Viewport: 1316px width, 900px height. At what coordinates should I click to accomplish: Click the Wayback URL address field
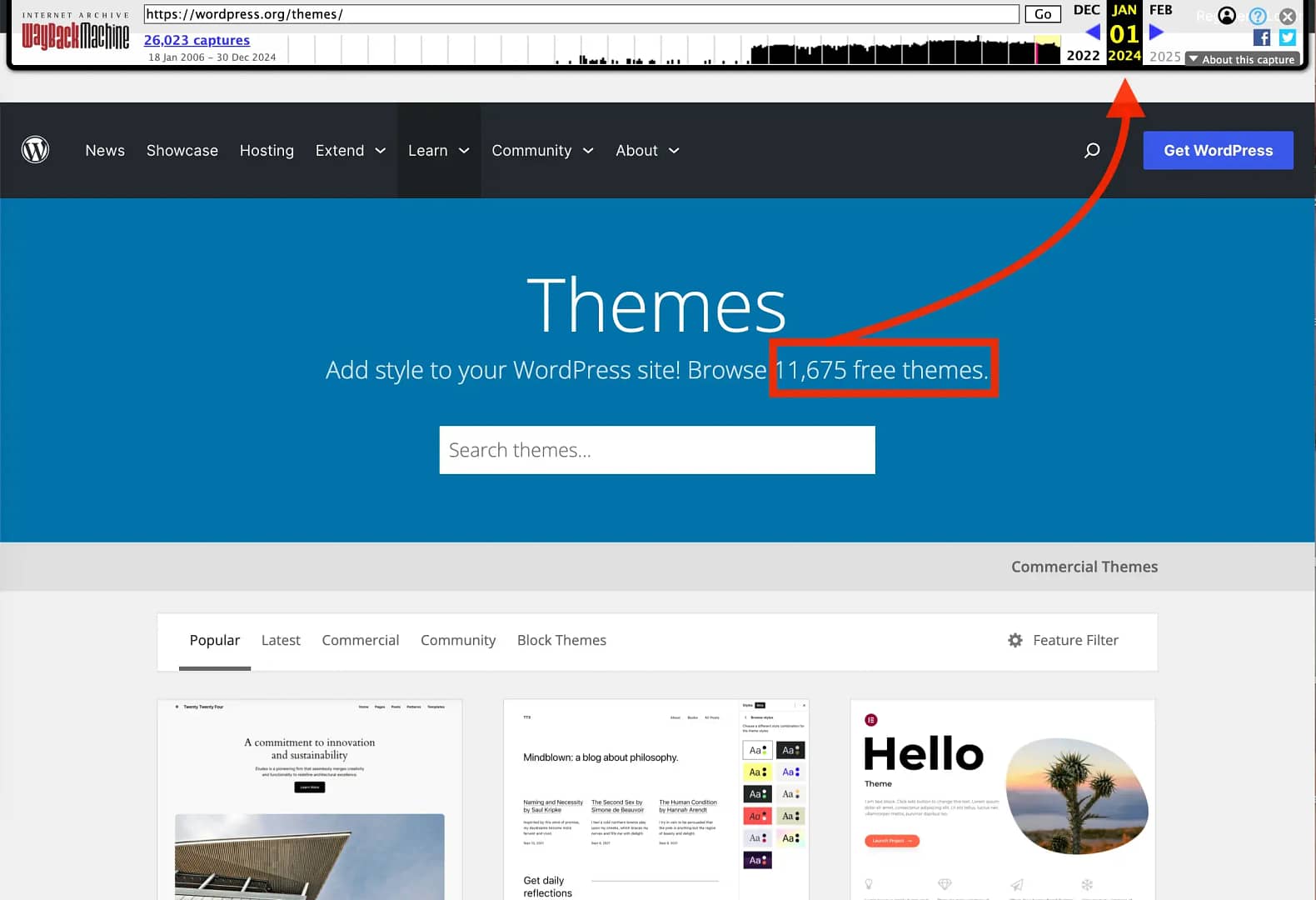581,14
